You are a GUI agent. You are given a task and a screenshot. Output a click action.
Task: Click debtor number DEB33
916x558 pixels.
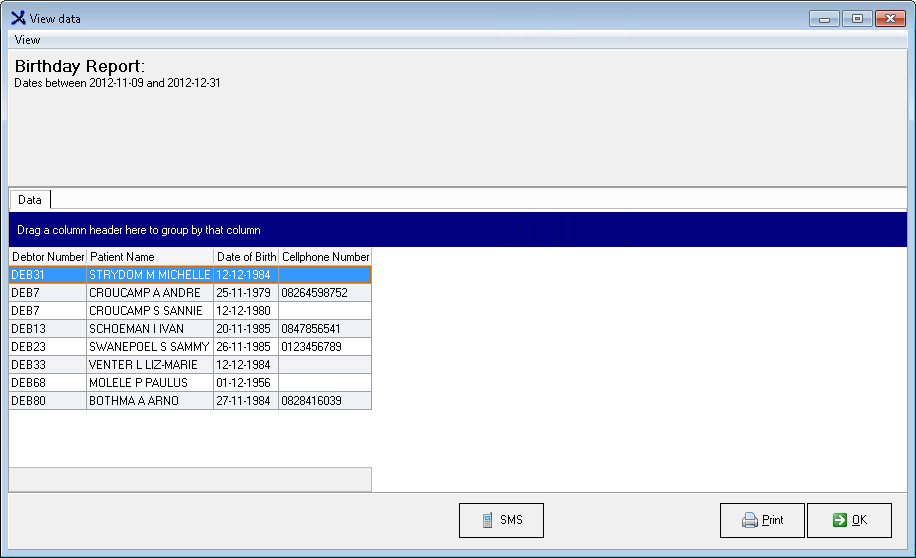point(47,365)
